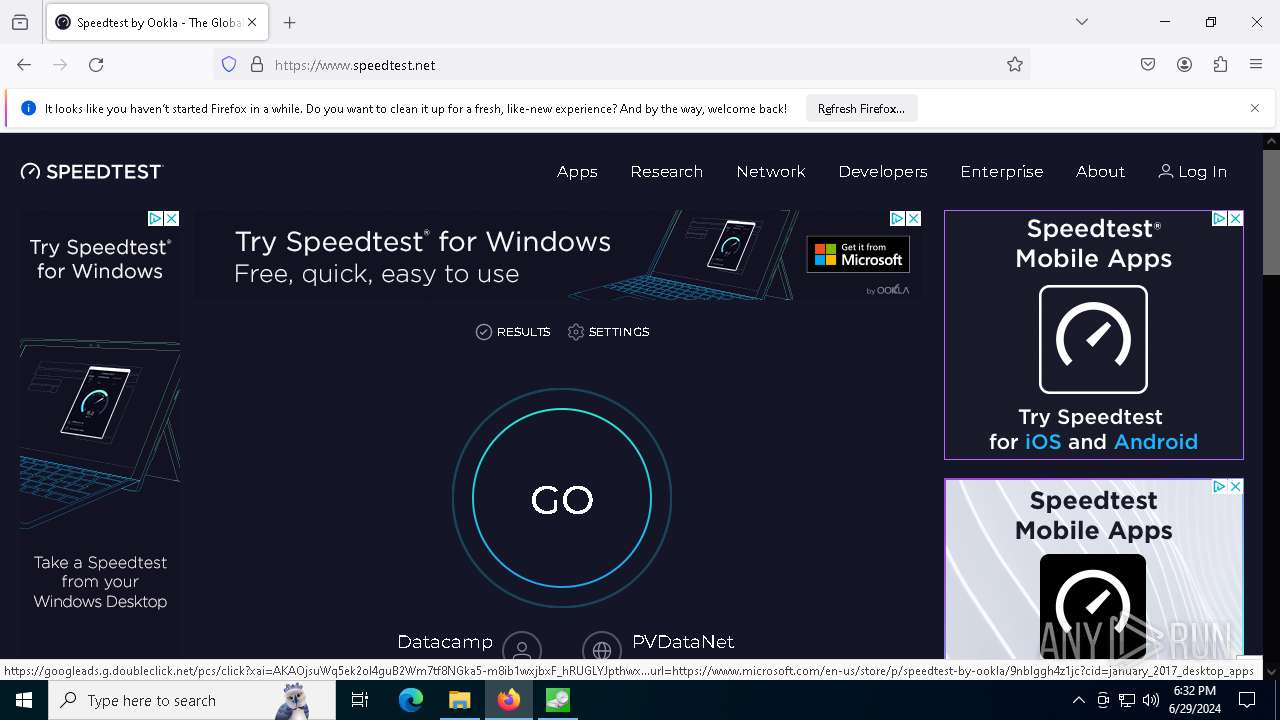This screenshot has width=1280, height=720.
Task: Open the Extensions puzzle icon
Action: pyautogui.click(x=1220, y=65)
